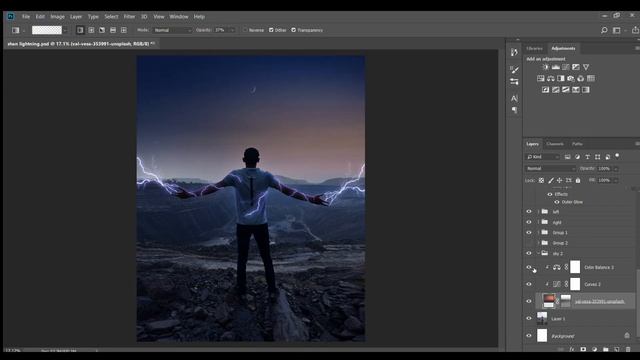640x360 pixels.
Task: Add a Brightness/Contrast adjustment
Action: point(546,67)
